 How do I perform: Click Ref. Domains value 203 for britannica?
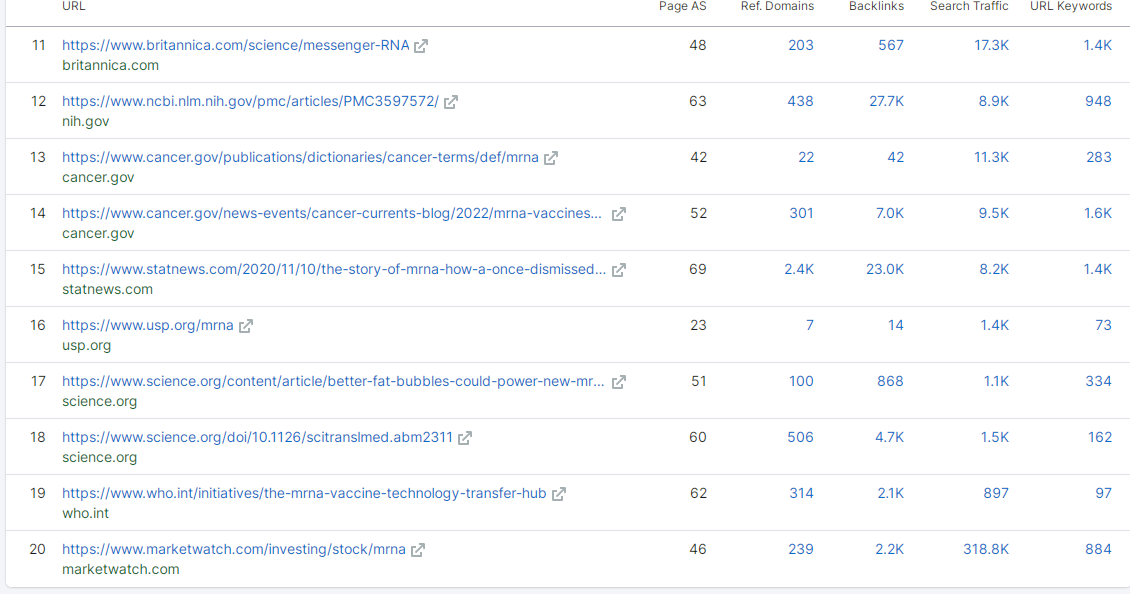coord(801,45)
